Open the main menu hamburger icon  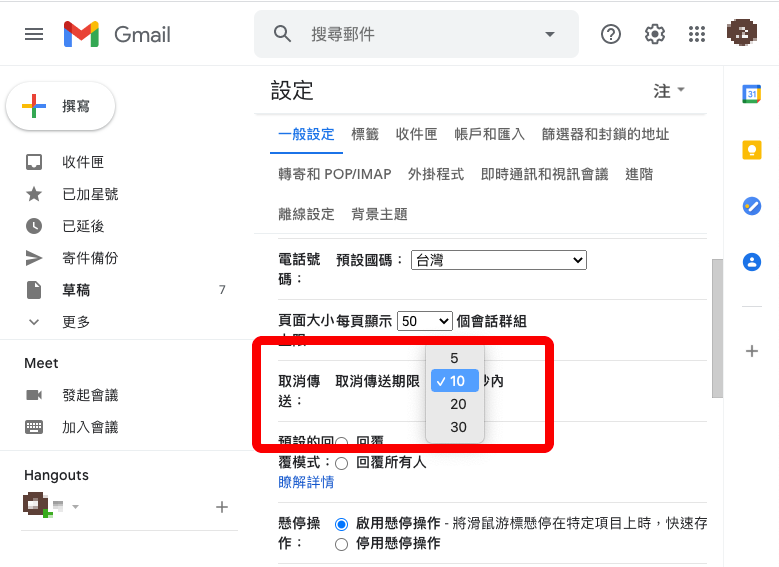[x=34, y=34]
